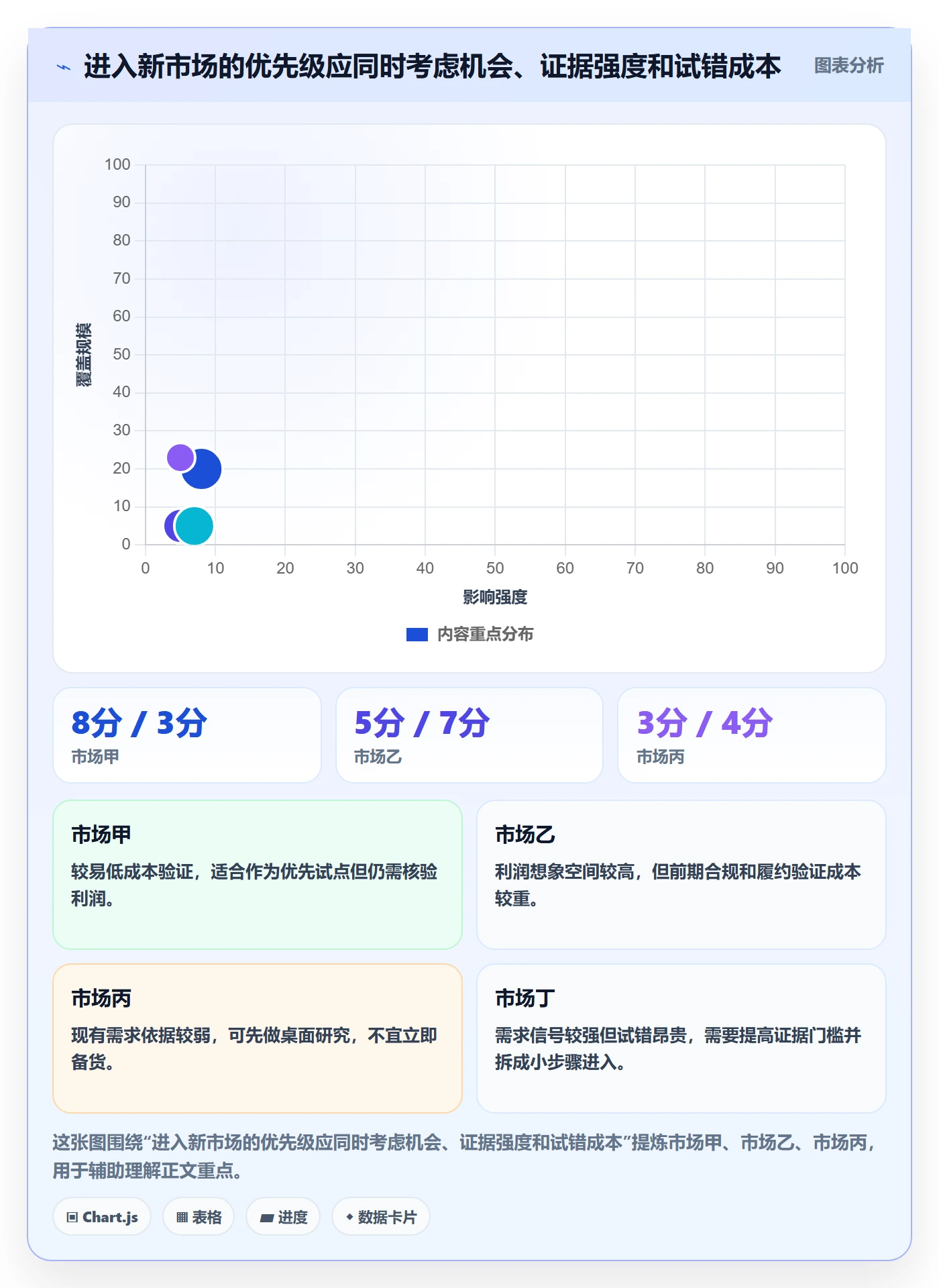Click the 3分 / 4分 stat card
The image size is (939, 1288).
pos(752,735)
